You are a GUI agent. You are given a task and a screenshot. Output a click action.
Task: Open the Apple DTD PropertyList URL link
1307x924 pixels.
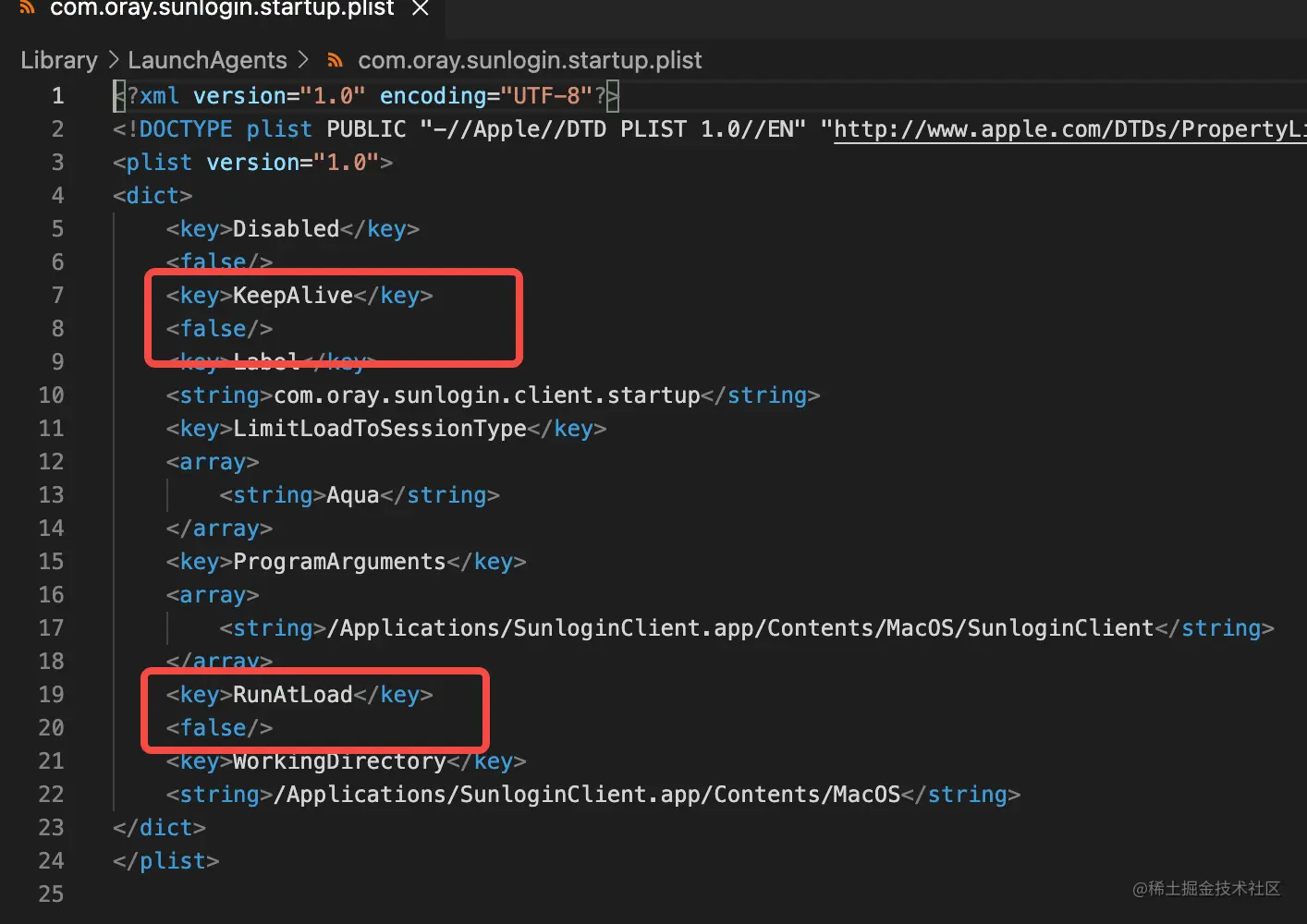click(x=1069, y=129)
